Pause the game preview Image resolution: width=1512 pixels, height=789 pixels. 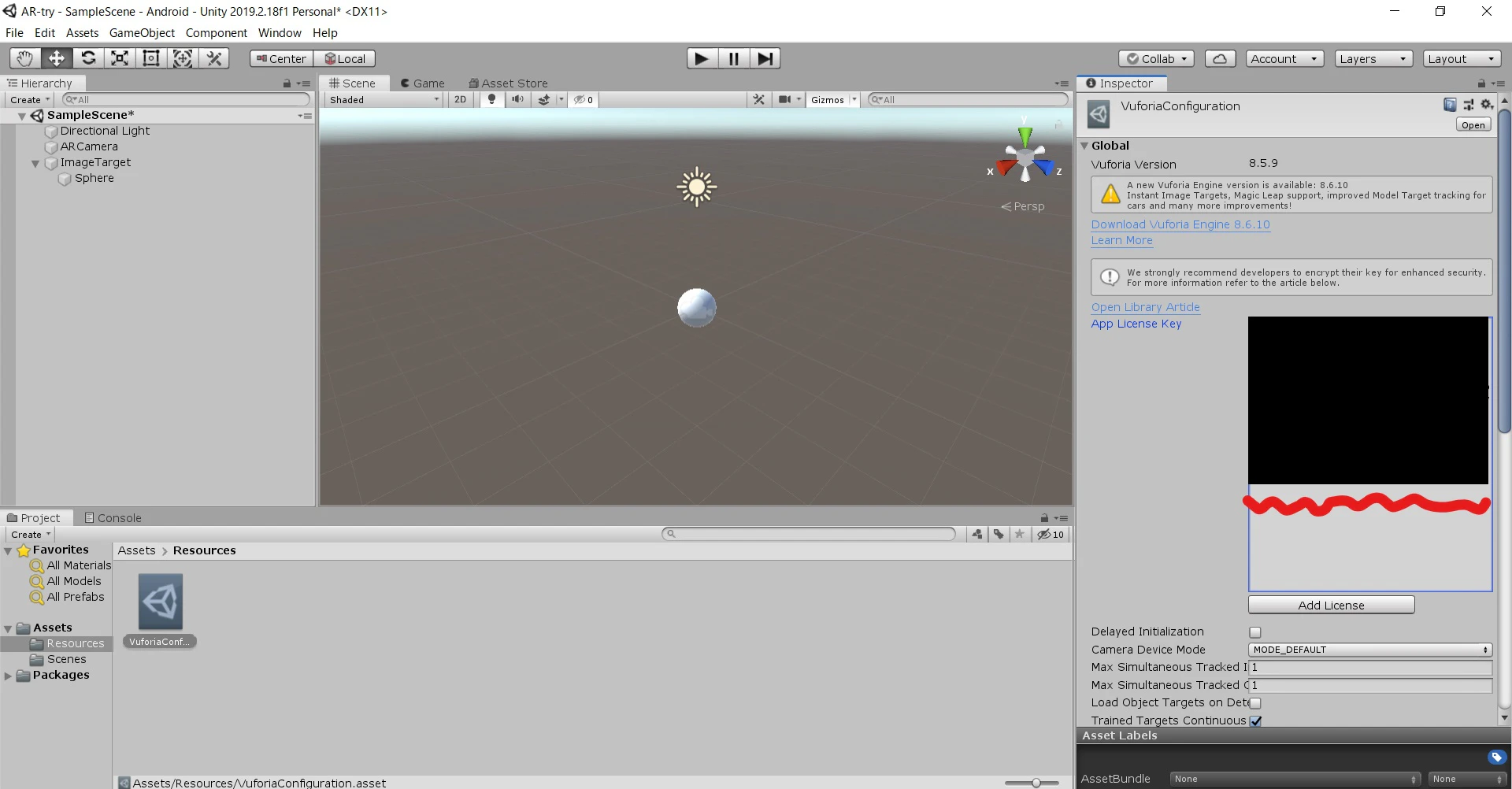733,58
